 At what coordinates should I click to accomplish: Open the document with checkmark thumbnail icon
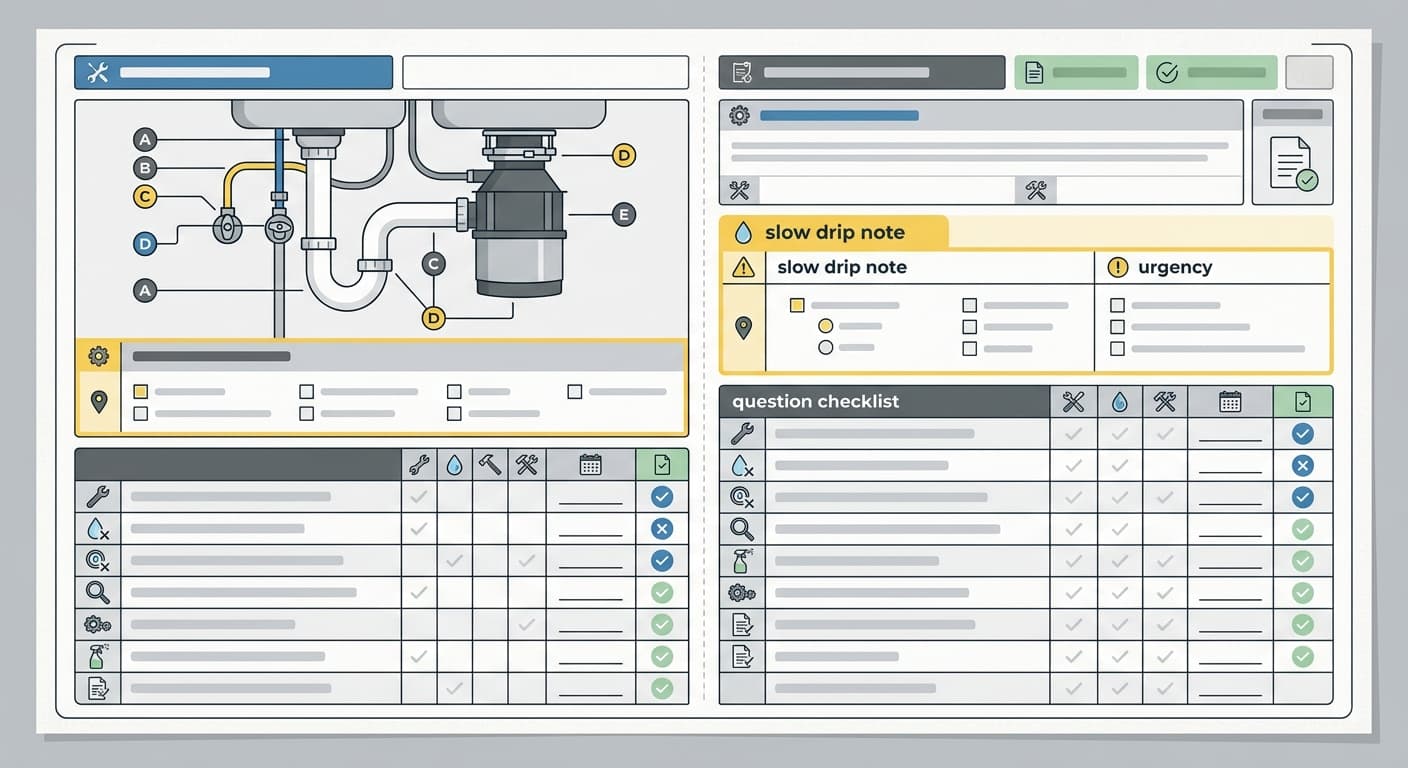click(x=1292, y=163)
